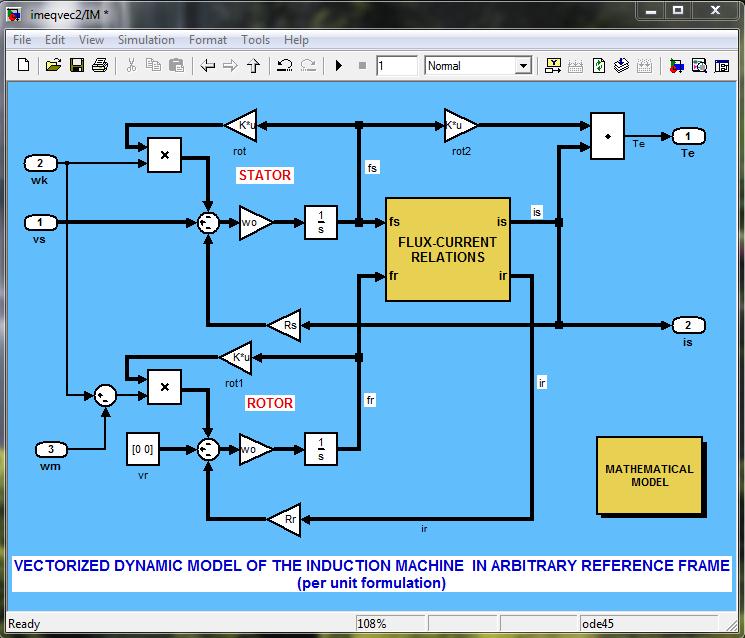Select the Te output port block
Image resolution: width=745 pixels, height=638 pixels.
[688, 137]
